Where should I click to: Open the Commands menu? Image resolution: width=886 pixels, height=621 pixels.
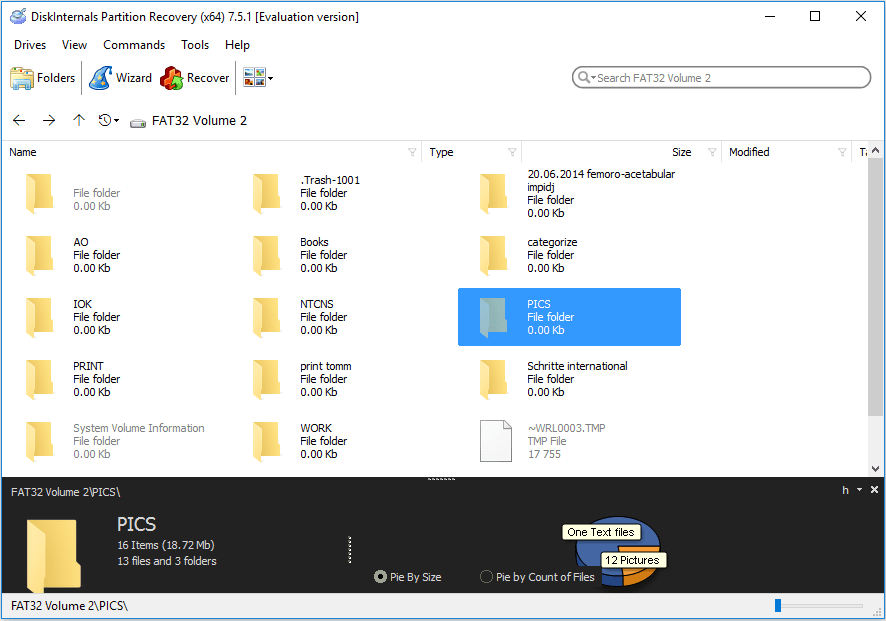click(x=134, y=45)
